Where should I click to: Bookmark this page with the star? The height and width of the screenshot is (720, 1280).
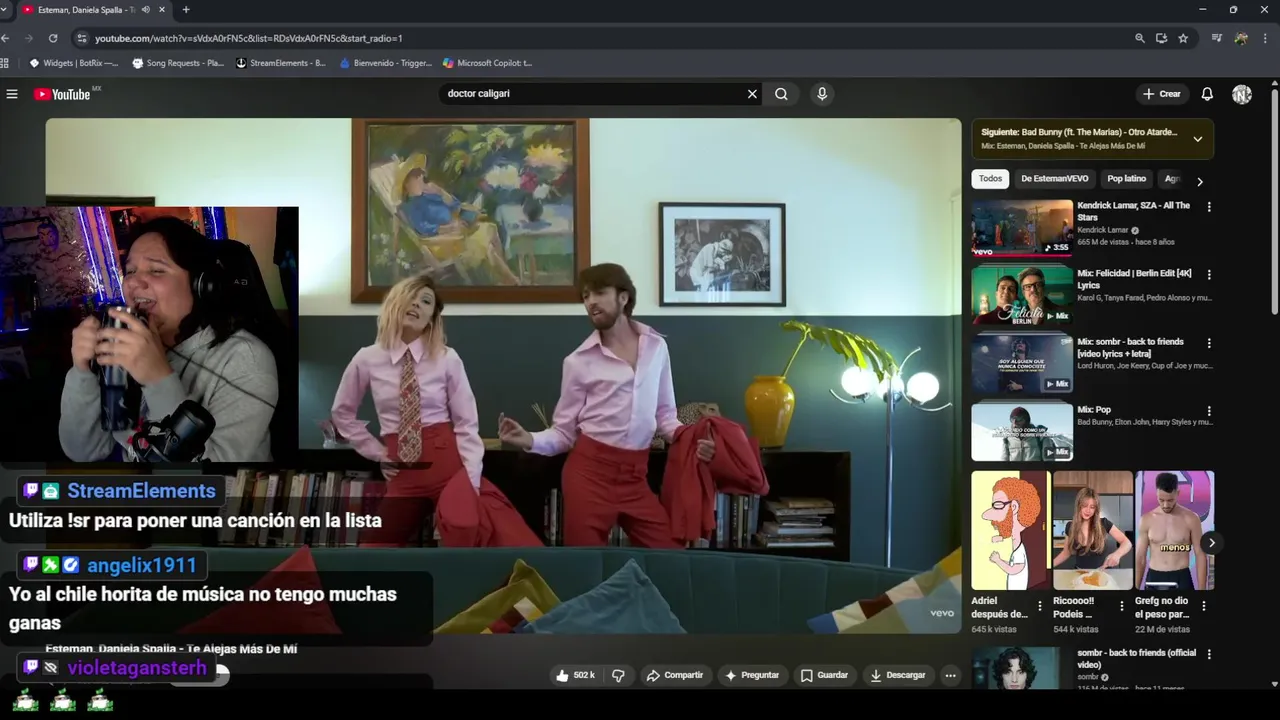pyautogui.click(x=1183, y=38)
